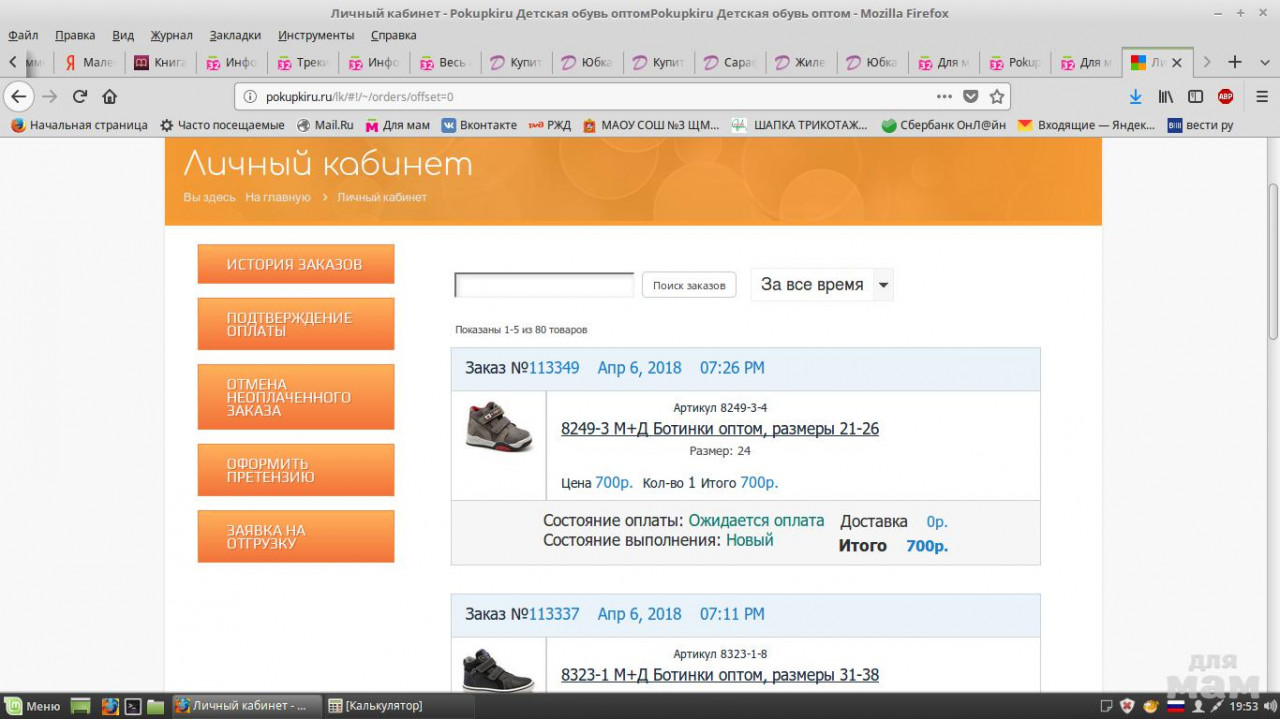This screenshot has width=1280, height=719.
Task: Click the Adblock Plus icon
Action: (x=1225, y=97)
